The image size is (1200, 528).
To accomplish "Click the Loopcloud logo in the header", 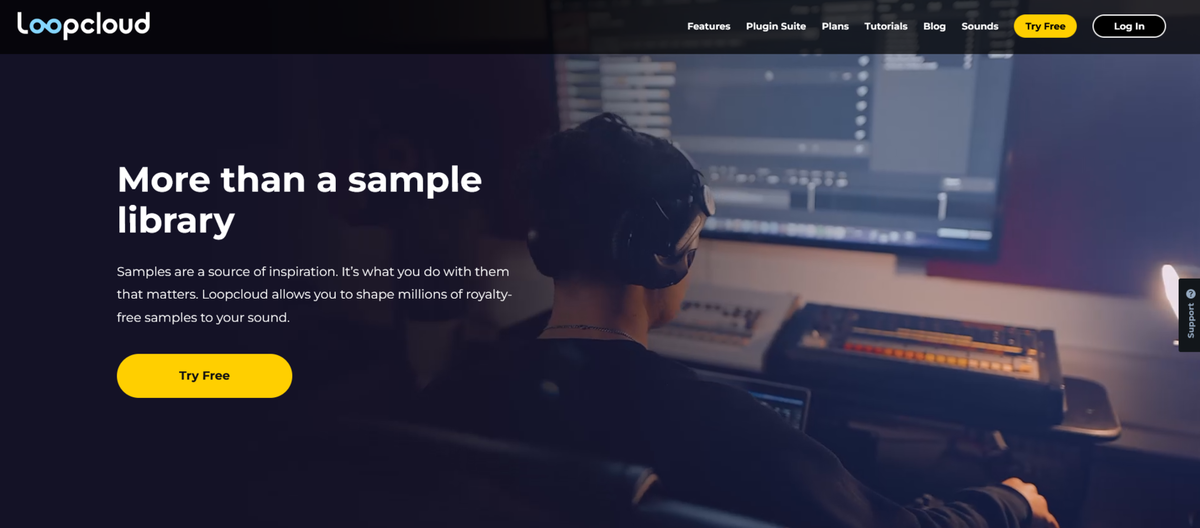I will point(84,25).
